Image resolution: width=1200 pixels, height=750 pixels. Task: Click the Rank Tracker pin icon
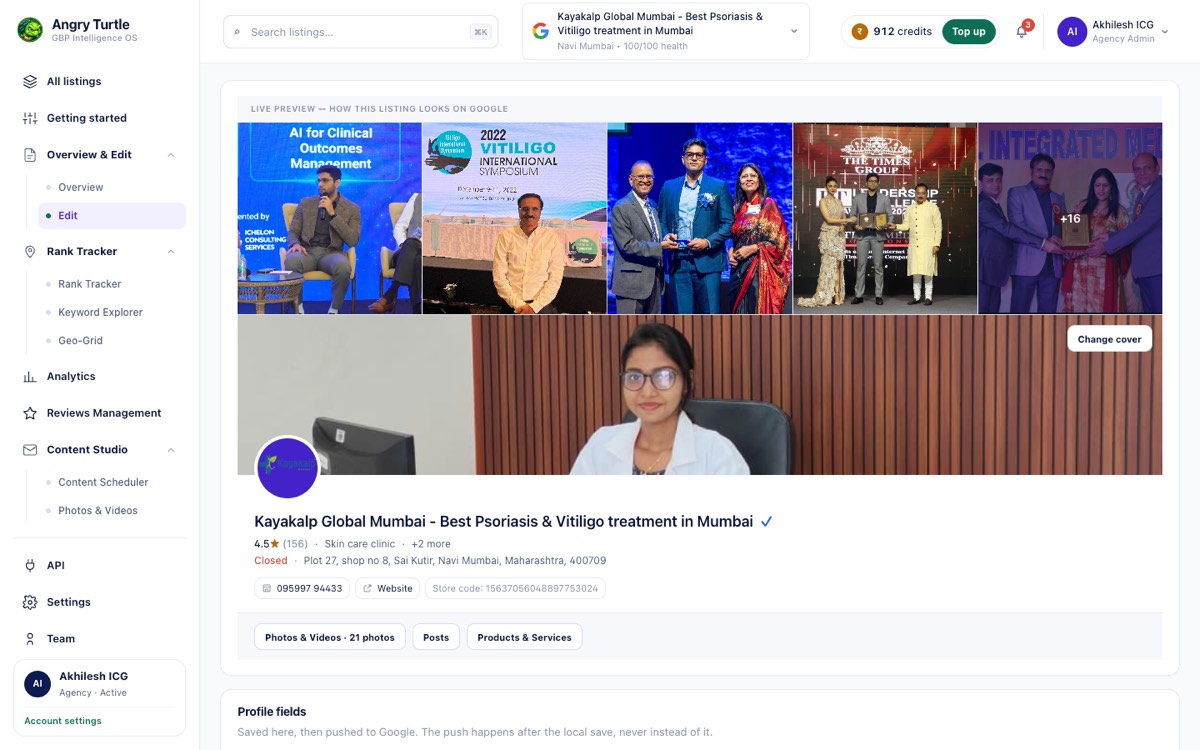(x=30, y=252)
